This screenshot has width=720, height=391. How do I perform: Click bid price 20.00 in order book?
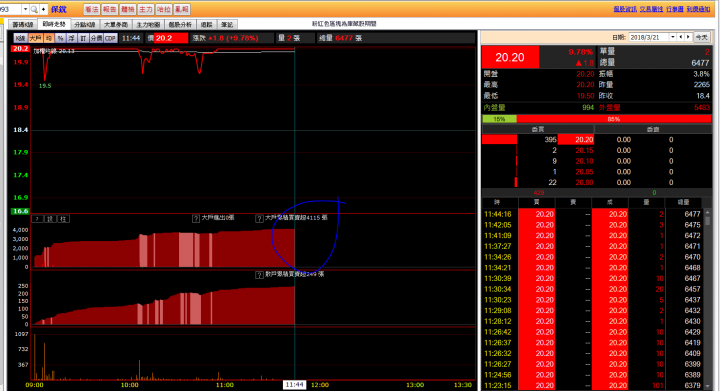pos(584,183)
